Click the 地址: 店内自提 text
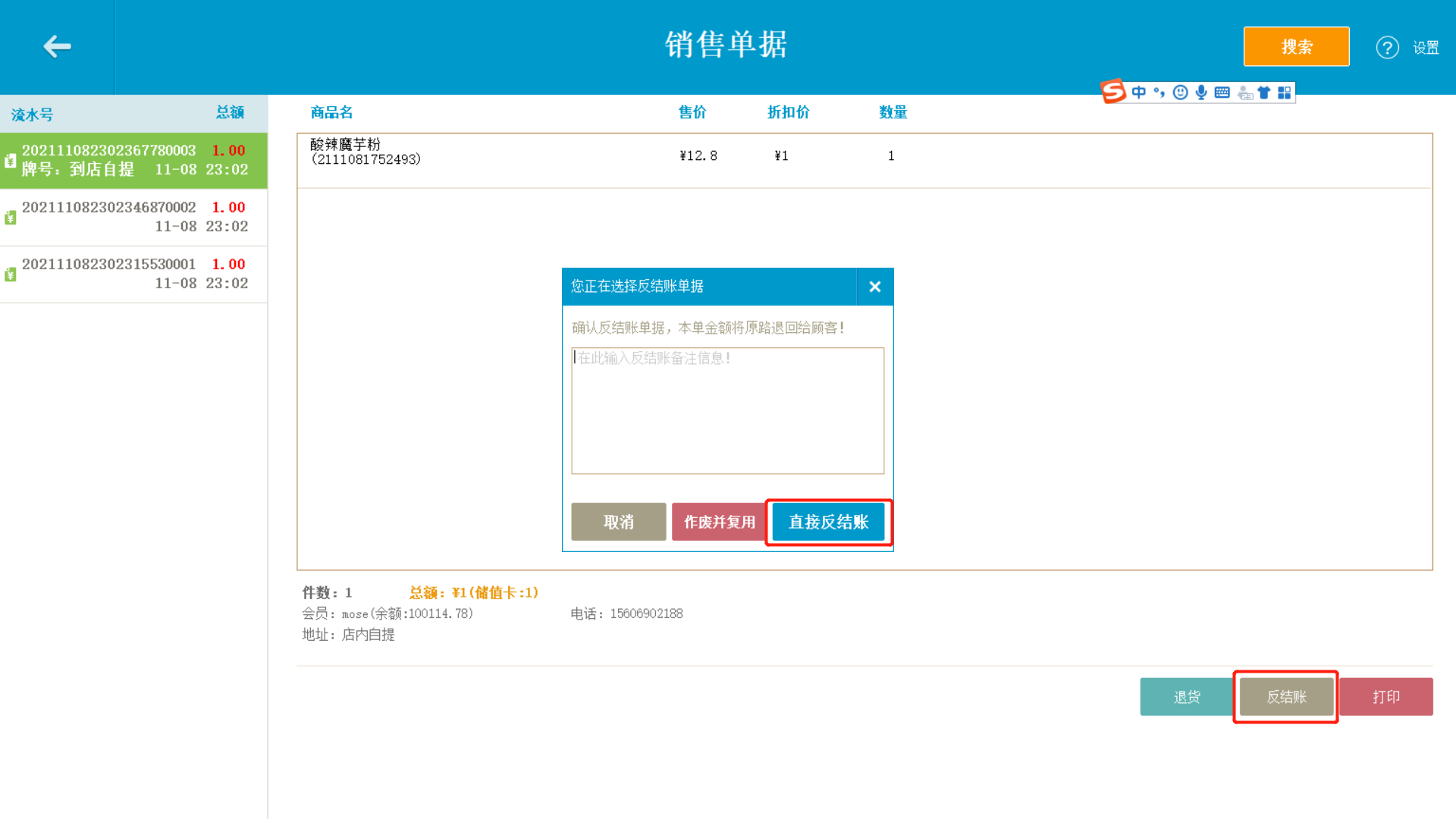Image resolution: width=1456 pixels, height=819 pixels. [348, 635]
